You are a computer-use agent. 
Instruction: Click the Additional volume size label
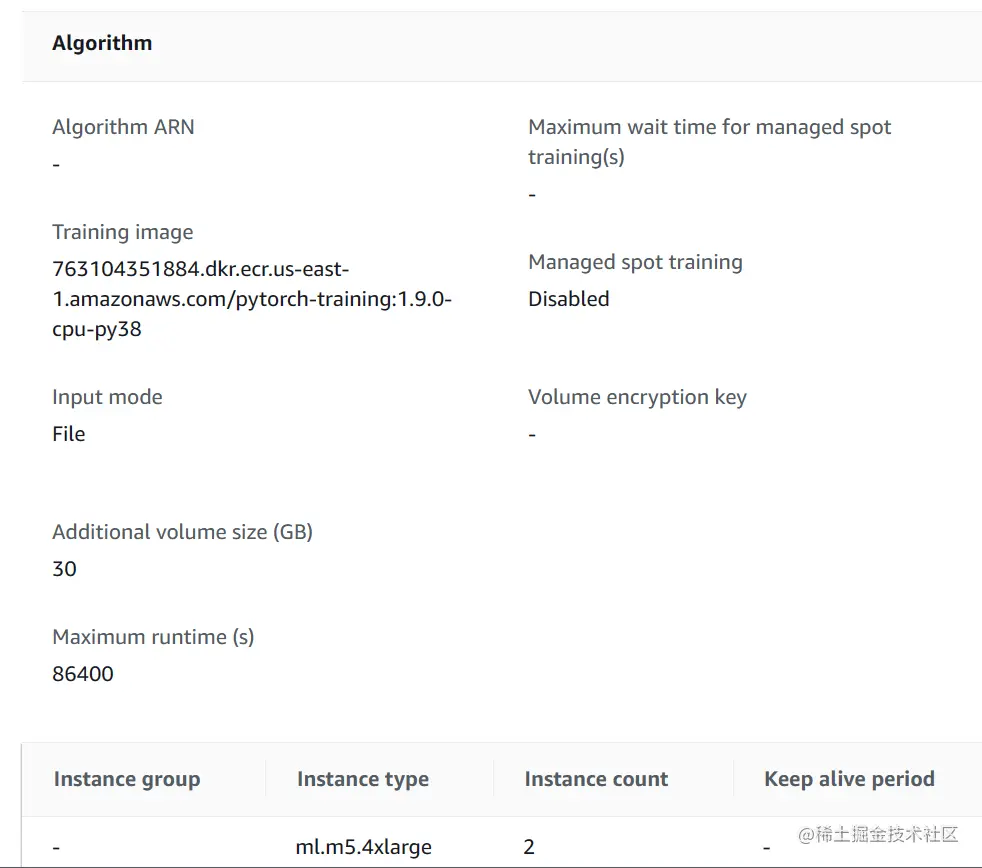(x=182, y=532)
